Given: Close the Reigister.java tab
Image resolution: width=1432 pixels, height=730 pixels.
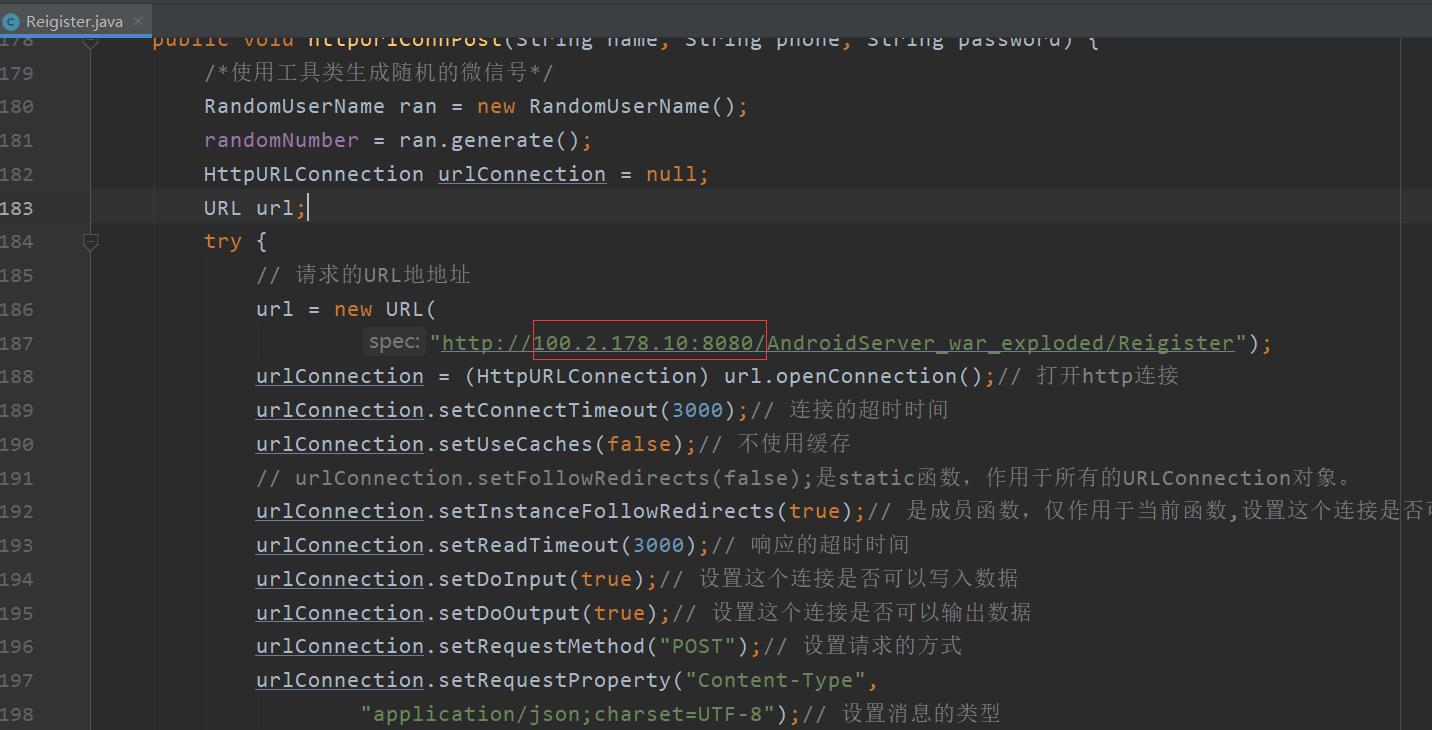Looking at the screenshot, I should (138, 21).
